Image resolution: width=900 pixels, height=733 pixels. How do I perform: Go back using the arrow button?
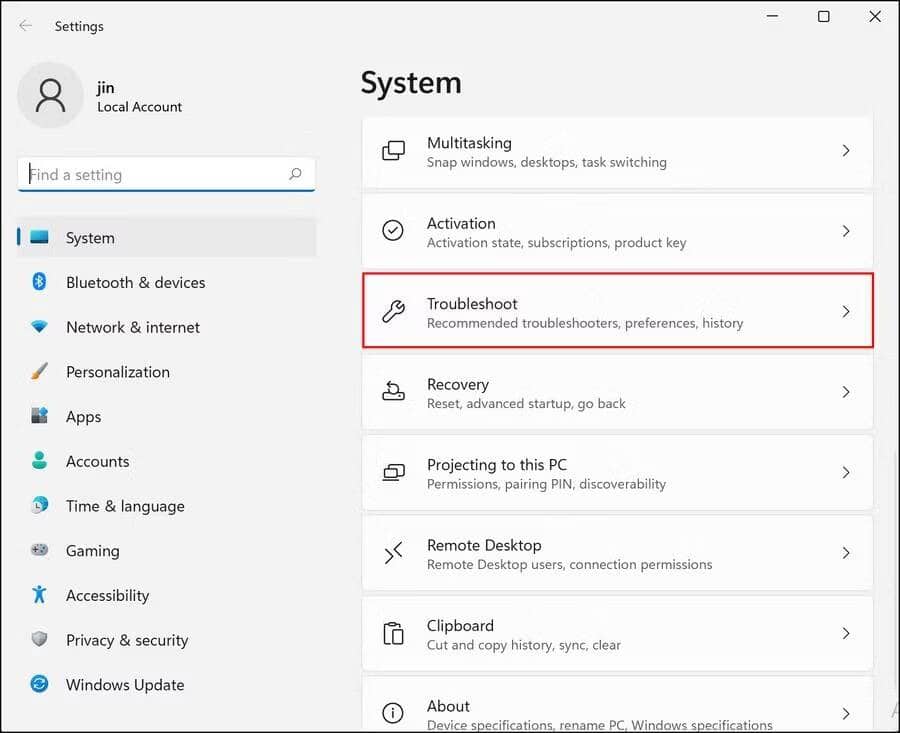tap(26, 26)
